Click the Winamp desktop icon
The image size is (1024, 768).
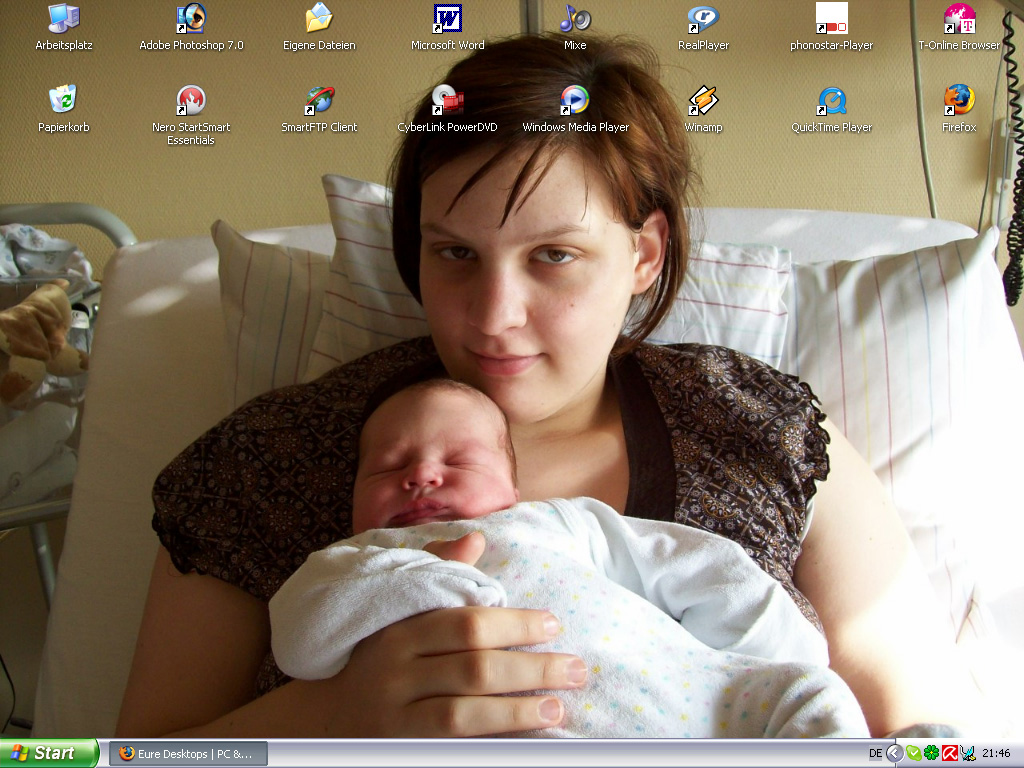703,100
